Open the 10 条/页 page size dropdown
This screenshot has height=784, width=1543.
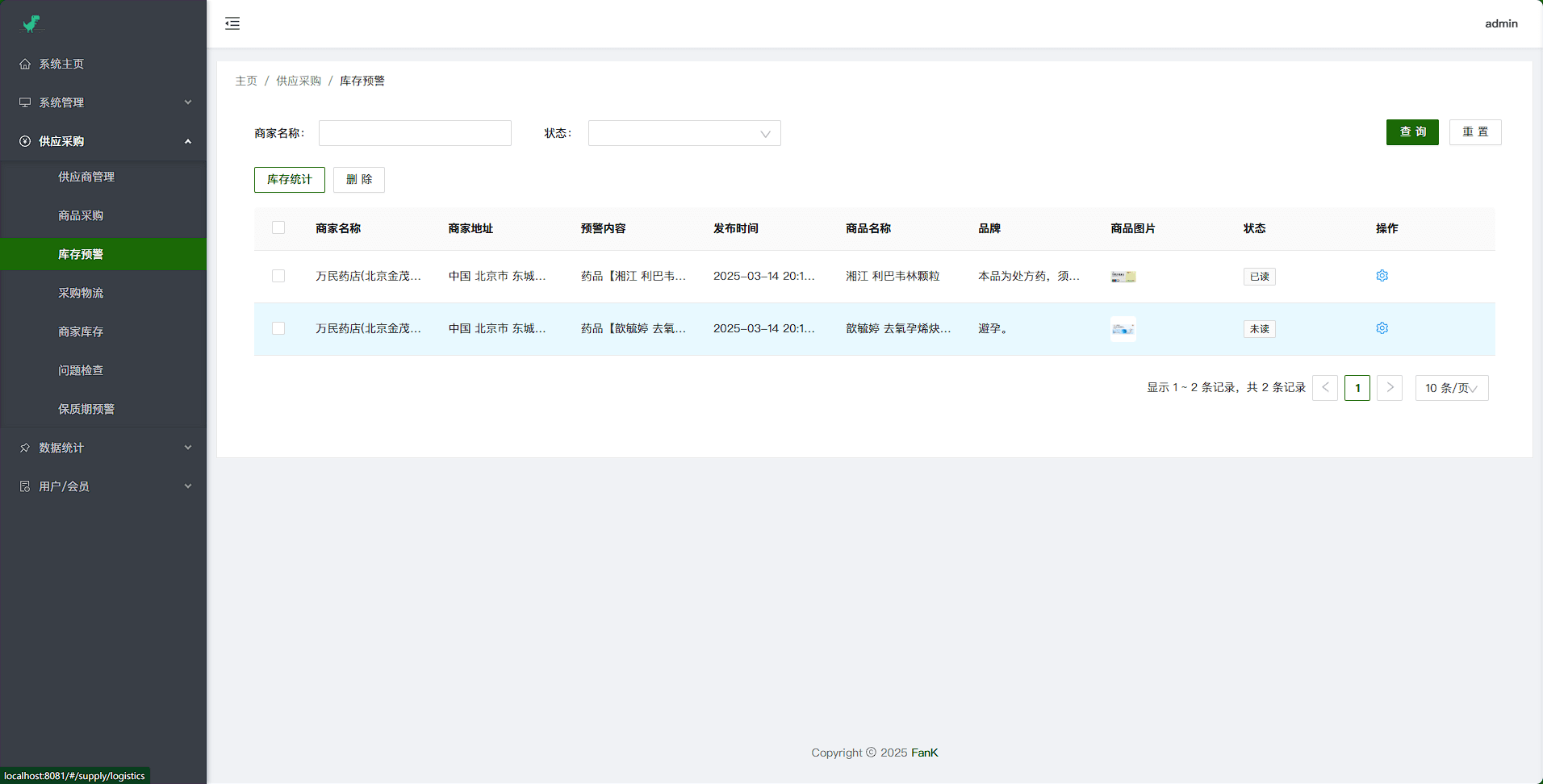point(1451,388)
